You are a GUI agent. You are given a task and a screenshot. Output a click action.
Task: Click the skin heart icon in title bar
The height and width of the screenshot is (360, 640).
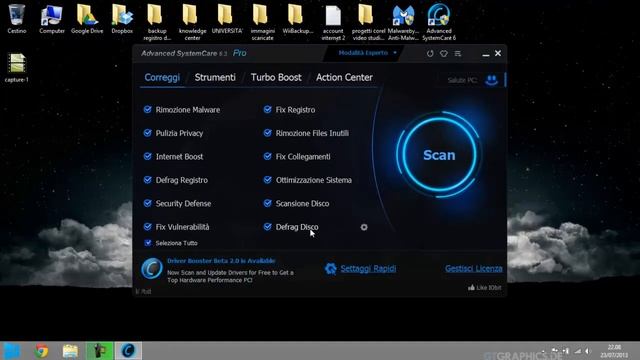pyautogui.click(x=444, y=53)
